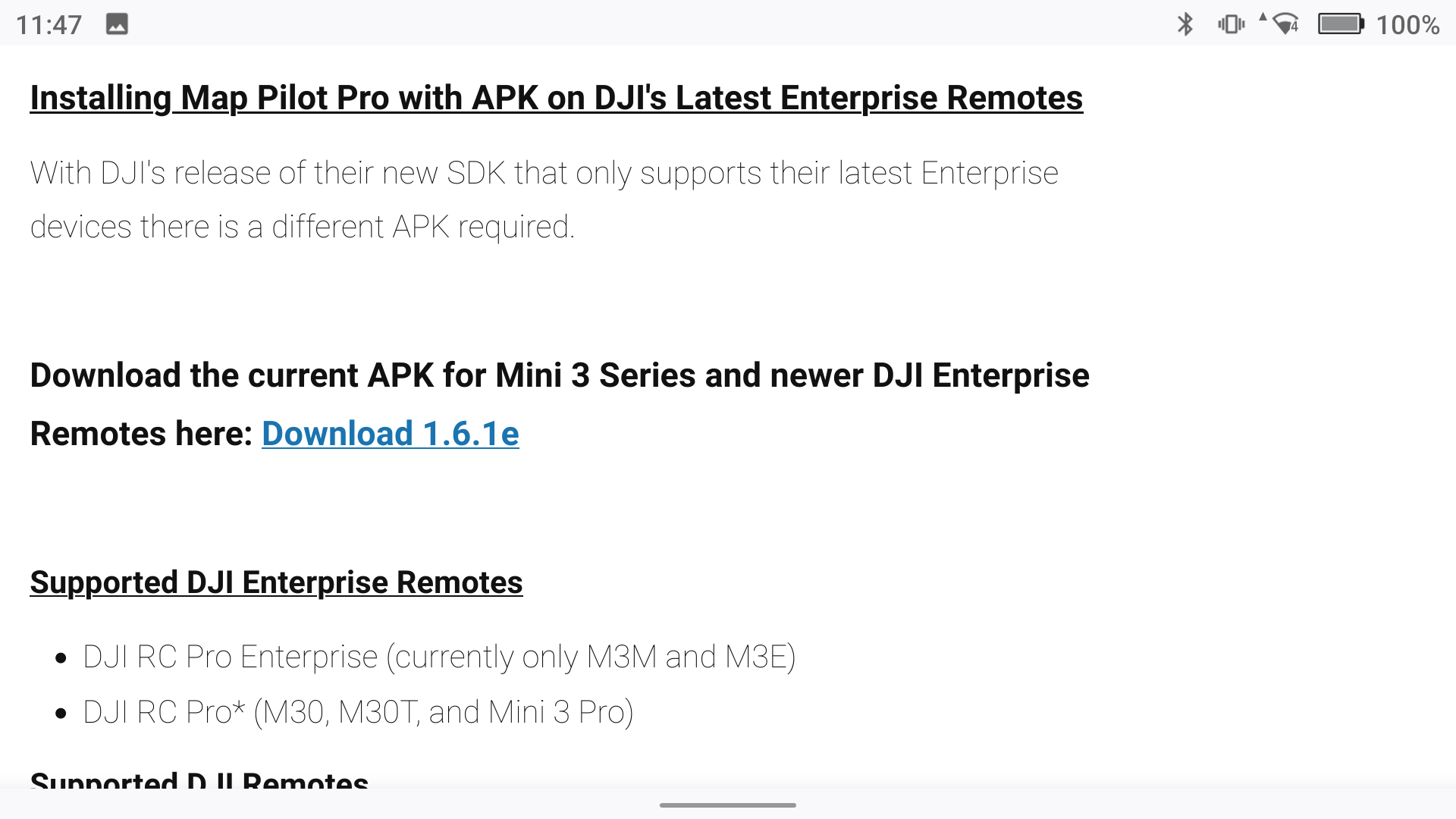
Task: Tap 'devices there is a different APK required' line
Action: pos(303,227)
